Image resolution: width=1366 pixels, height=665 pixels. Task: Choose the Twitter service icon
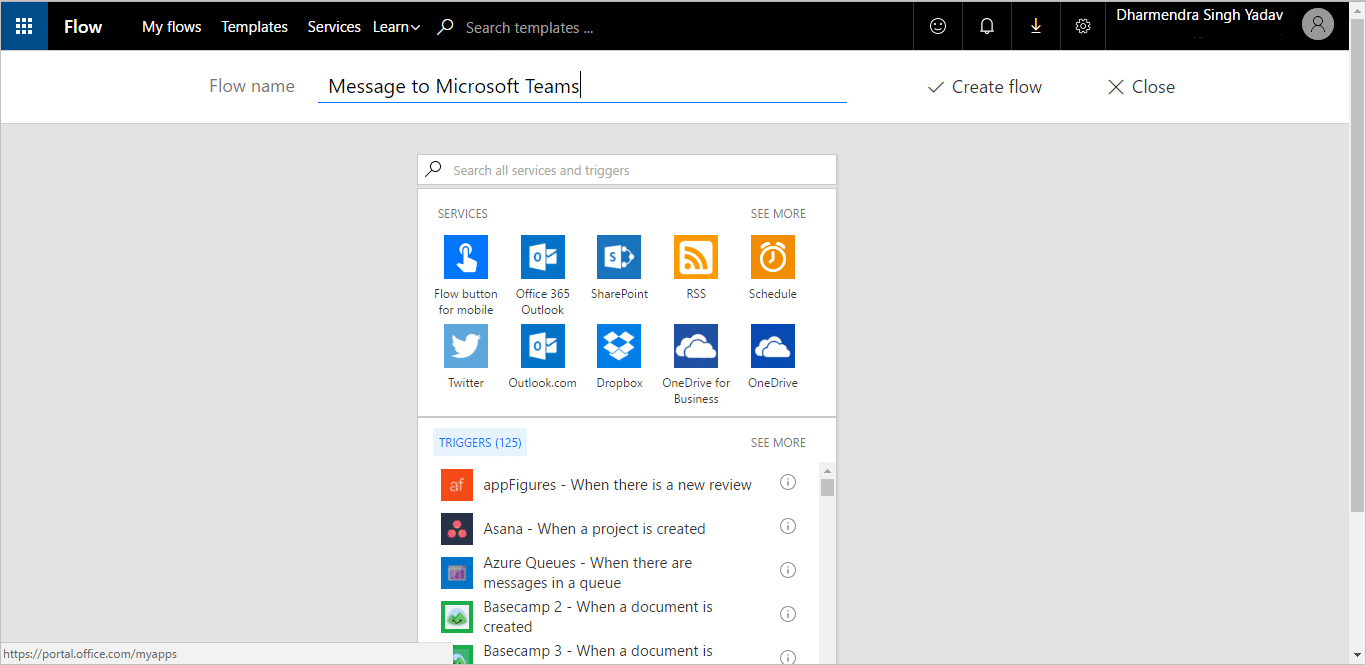466,346
